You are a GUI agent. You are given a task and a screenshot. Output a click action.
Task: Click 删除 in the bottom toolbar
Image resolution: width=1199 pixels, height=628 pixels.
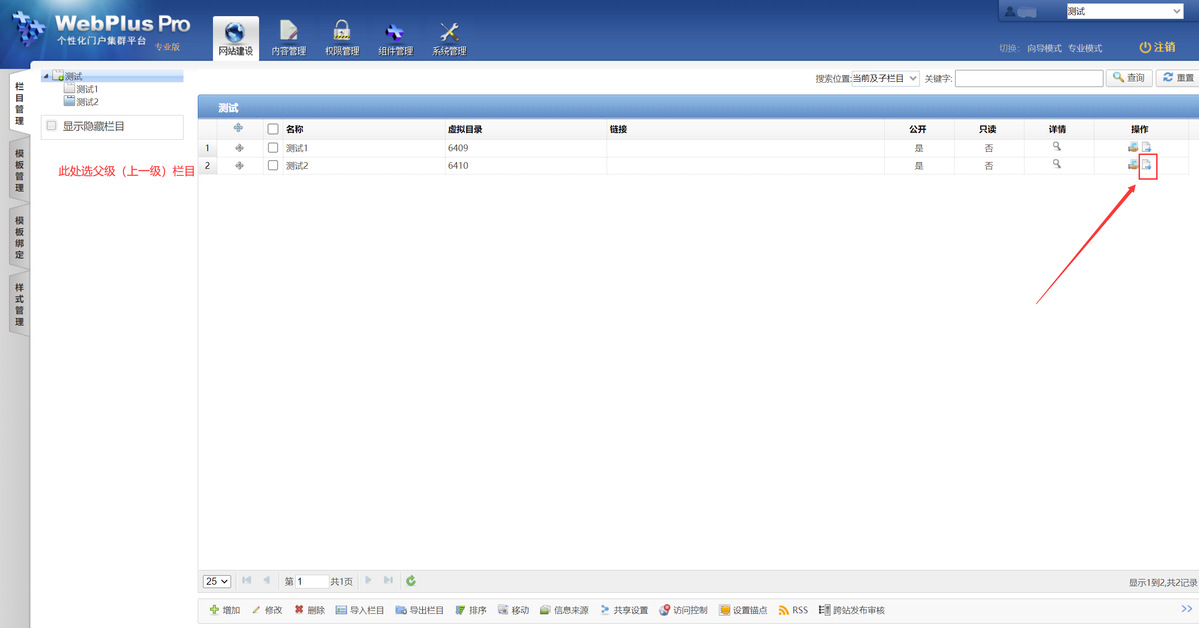tap(310, 610)
